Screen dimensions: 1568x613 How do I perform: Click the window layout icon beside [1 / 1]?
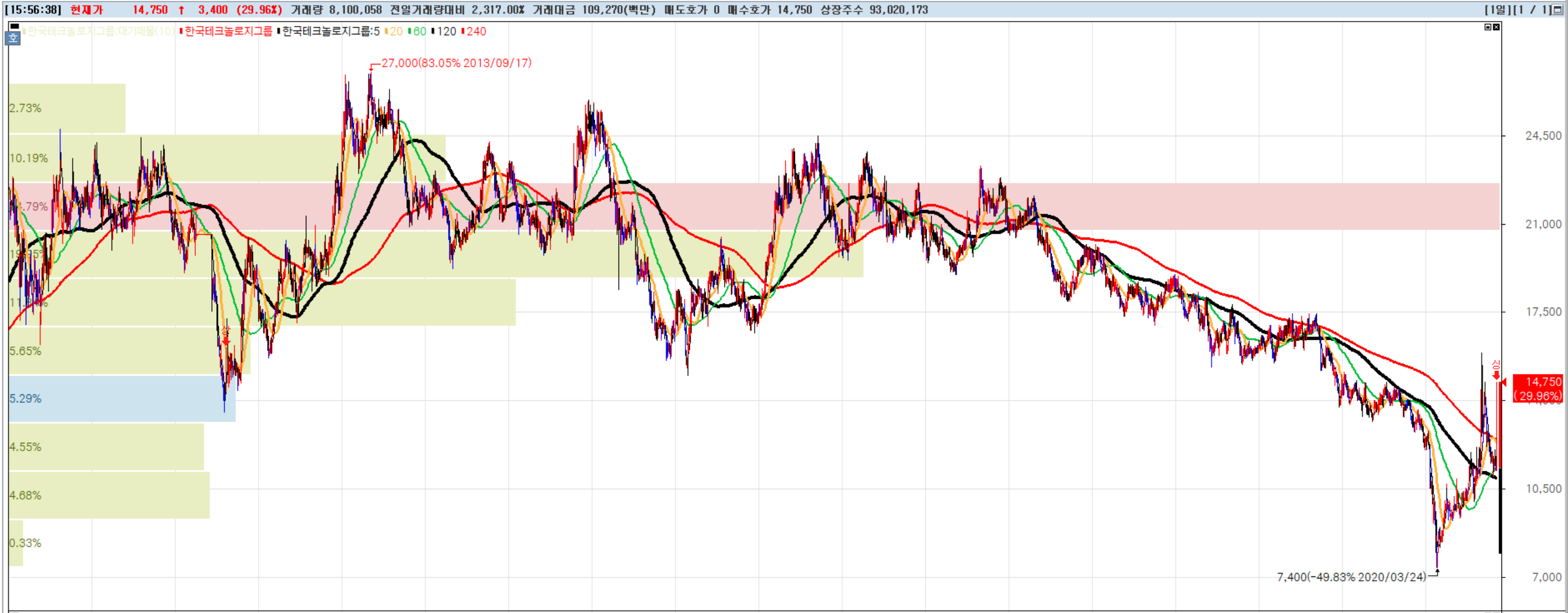(x=1558, y=10)
